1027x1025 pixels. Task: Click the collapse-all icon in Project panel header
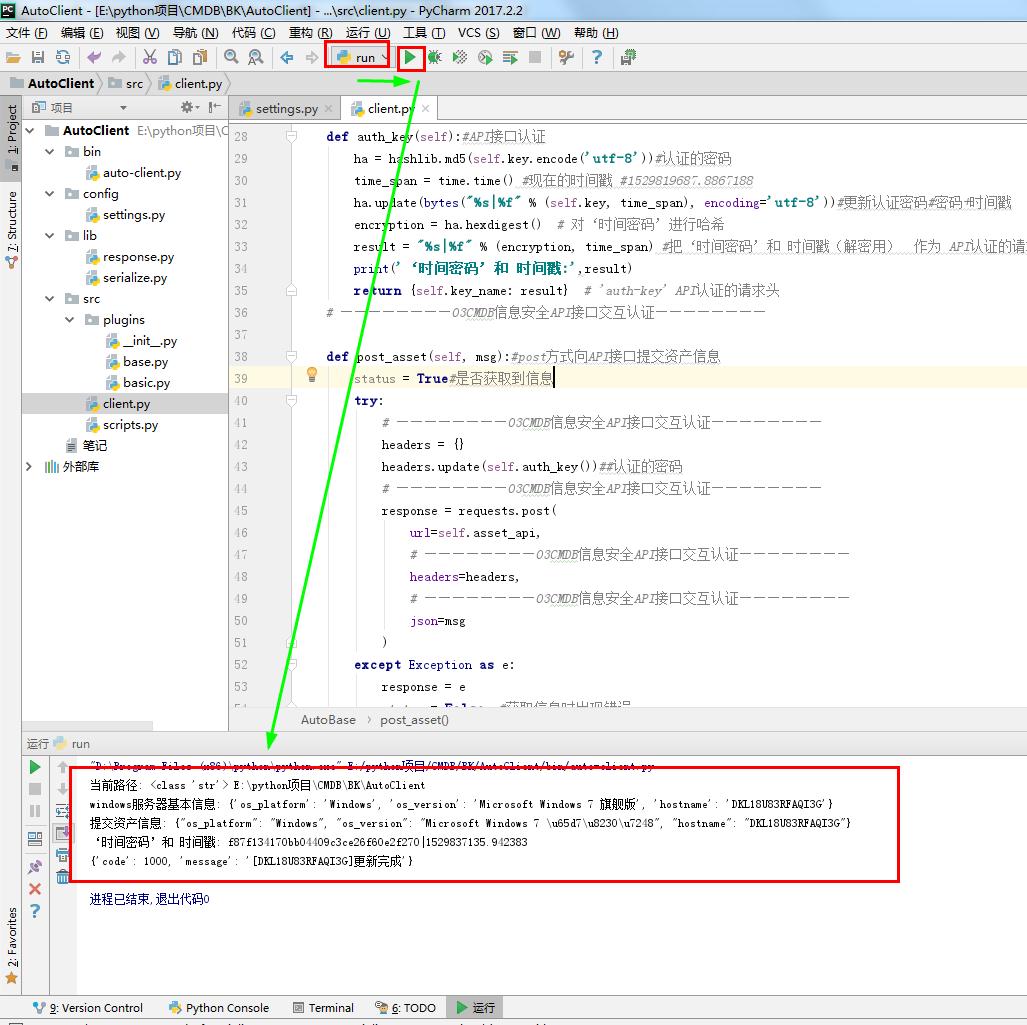point(214,107)
